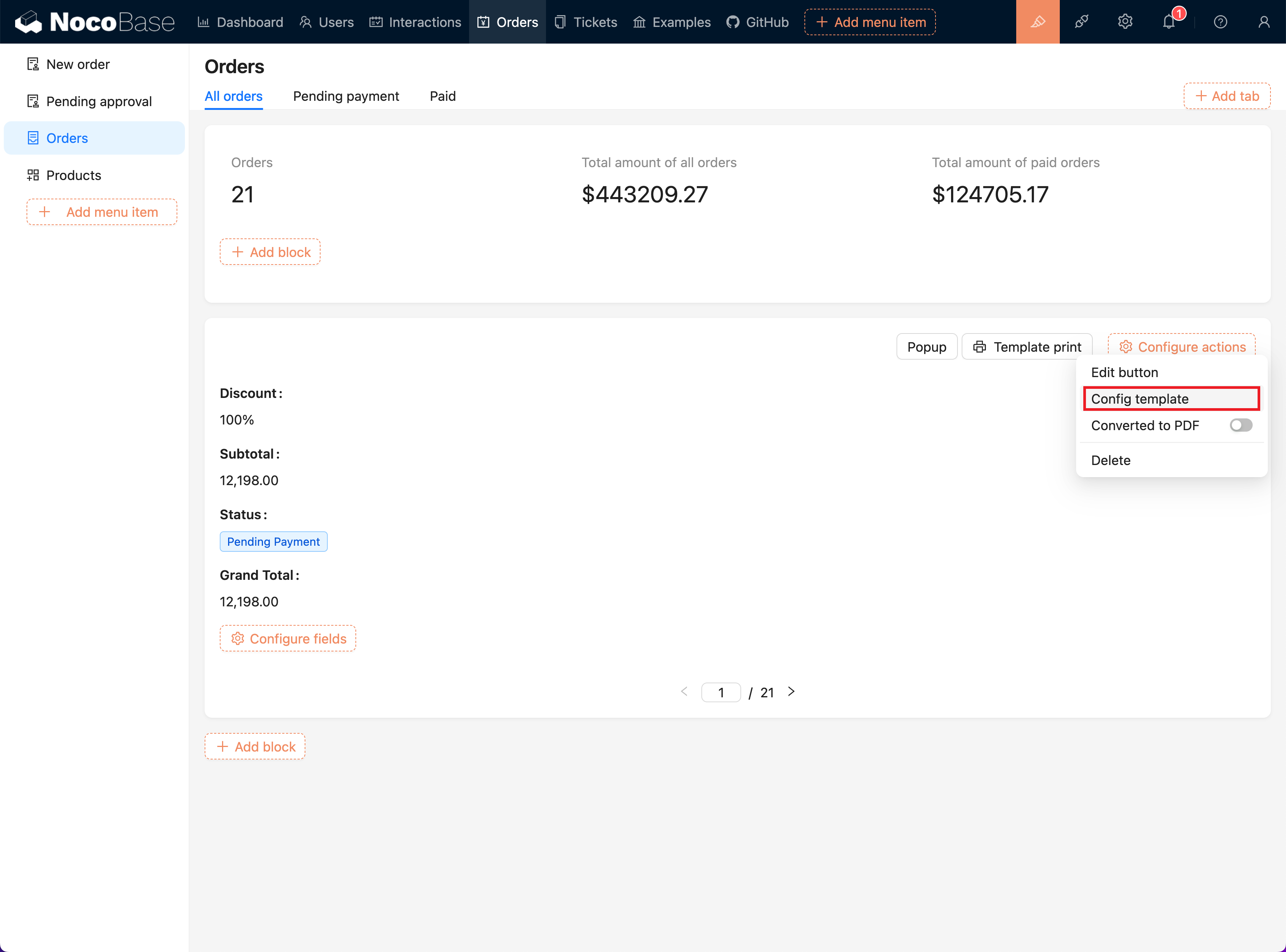The image size is (1286, 952).
Task: Open notifications bell with badge
Action: tap(1169, 21)
